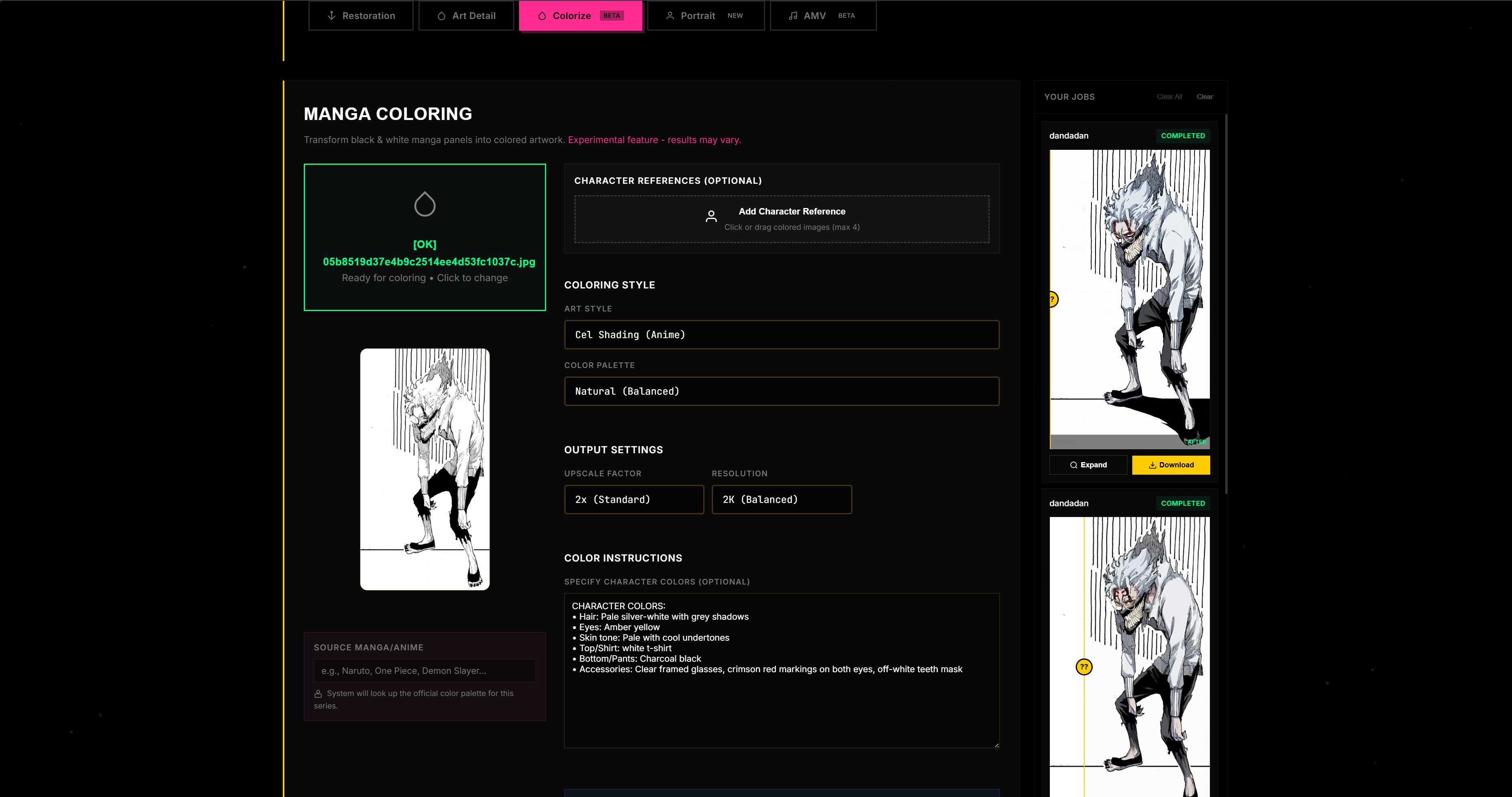
Task: Open the Color Palette dropdown
Action: point(781,391)
